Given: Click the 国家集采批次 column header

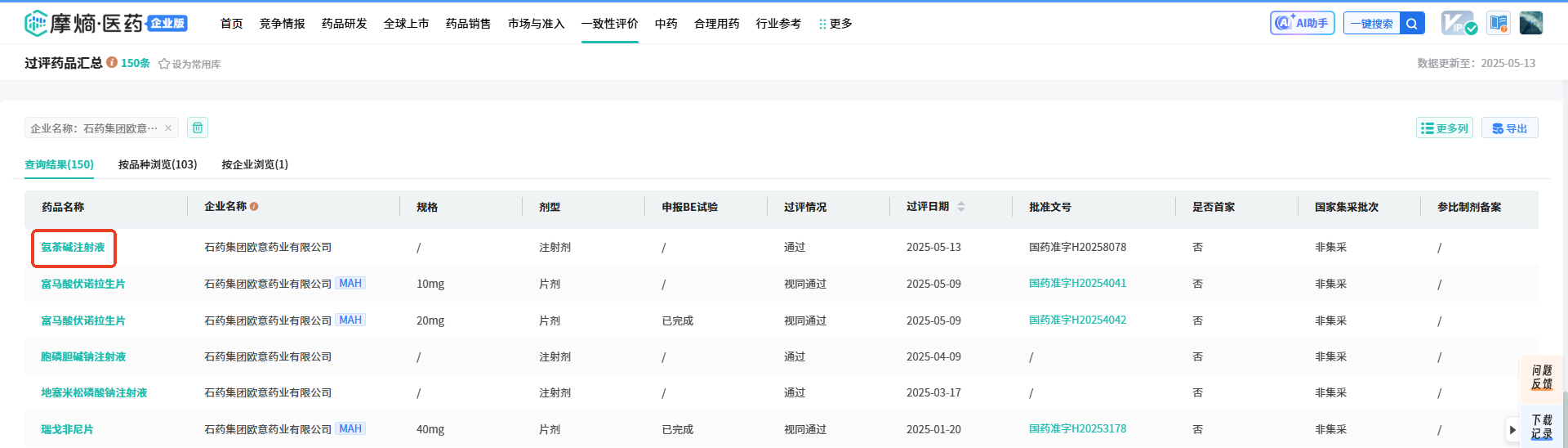Looking at the screenshot, I should (1347, 207).
